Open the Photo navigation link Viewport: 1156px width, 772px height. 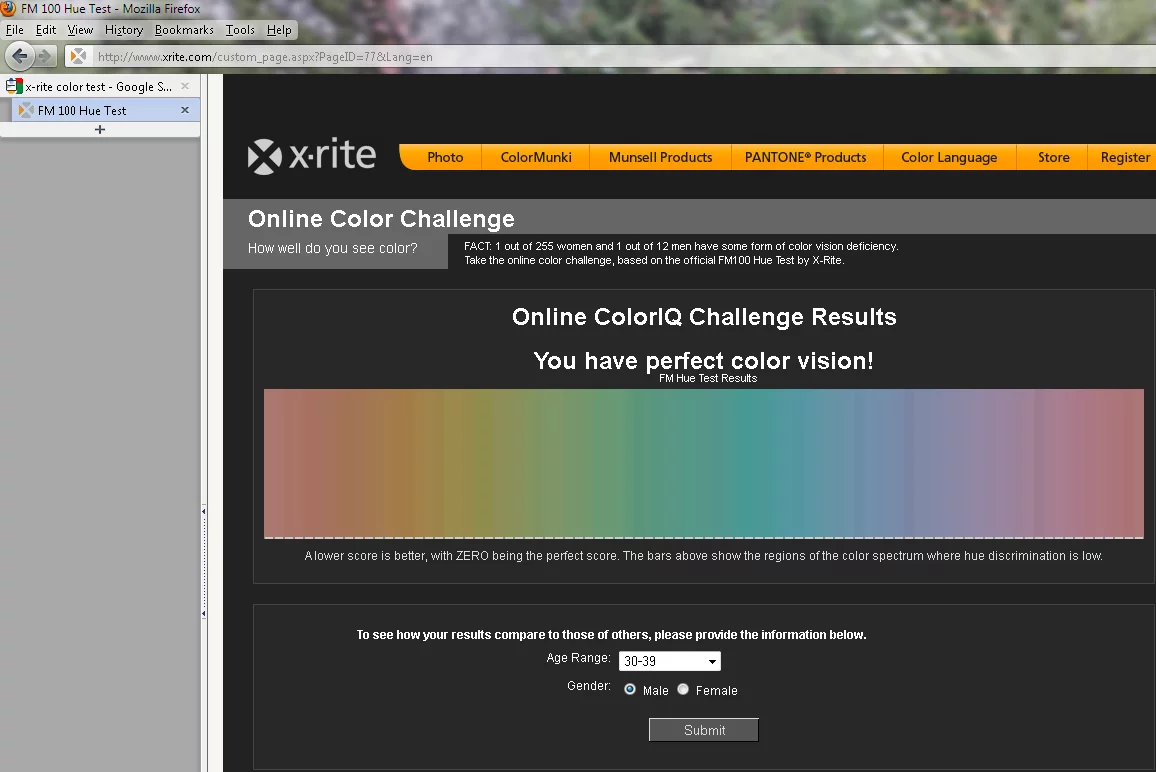pos(445,157)
